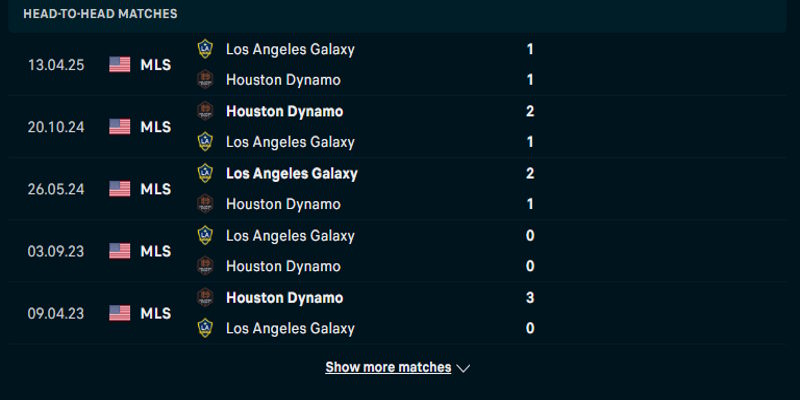800x400 pixels.
Task: Click Houston Dynamo crest in 20.10.24 match
Action: tap(205, 111)
